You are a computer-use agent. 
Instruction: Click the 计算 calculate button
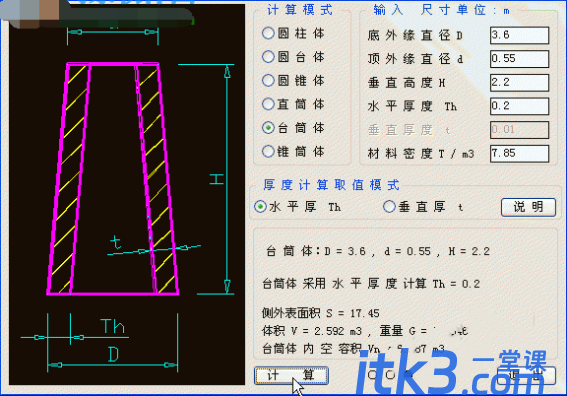pos(291,375)
